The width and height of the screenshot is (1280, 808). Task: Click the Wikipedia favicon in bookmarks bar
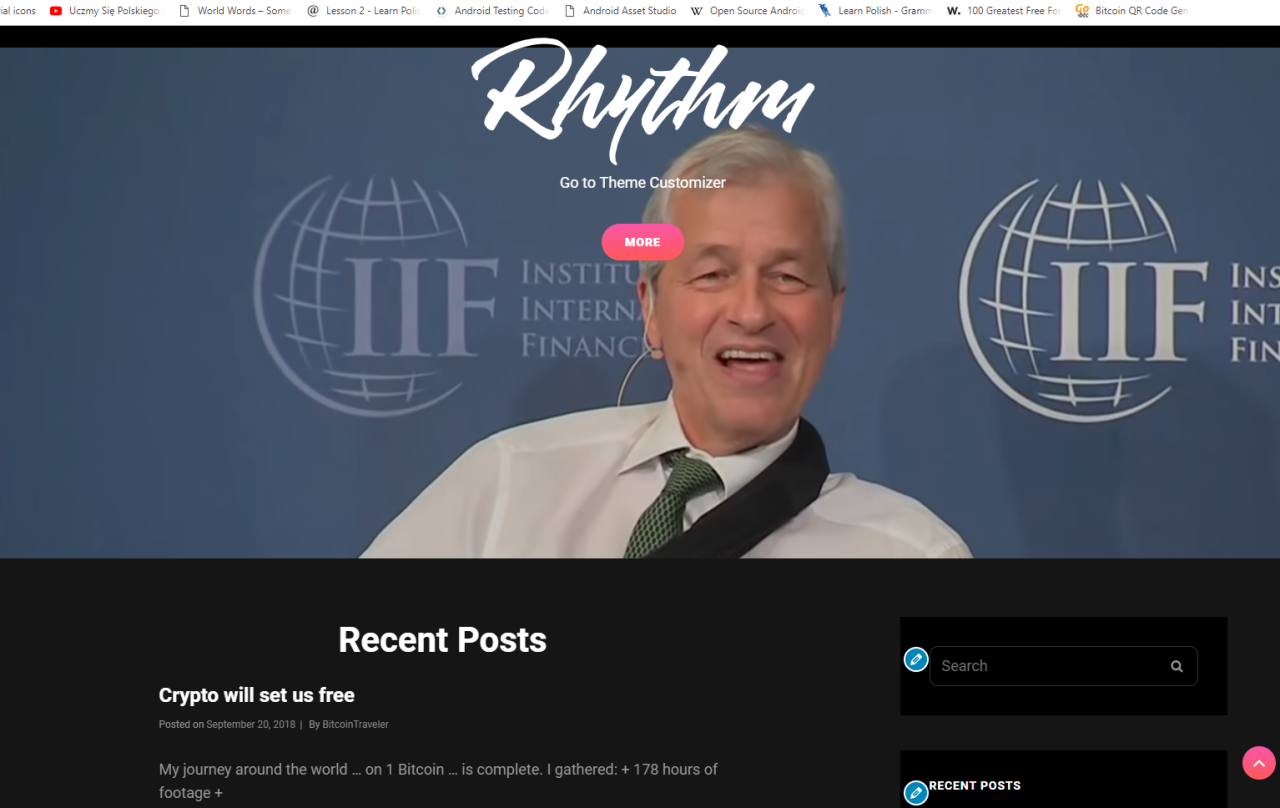(x=696, y=11)
